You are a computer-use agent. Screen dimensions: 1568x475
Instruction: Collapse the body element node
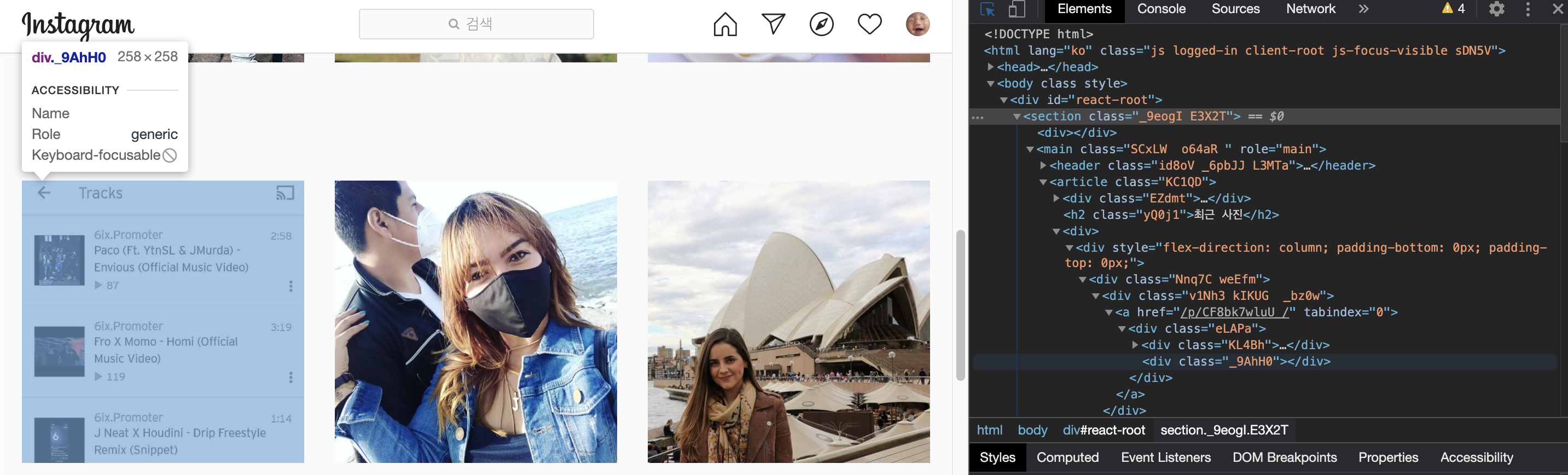(990, 83)
